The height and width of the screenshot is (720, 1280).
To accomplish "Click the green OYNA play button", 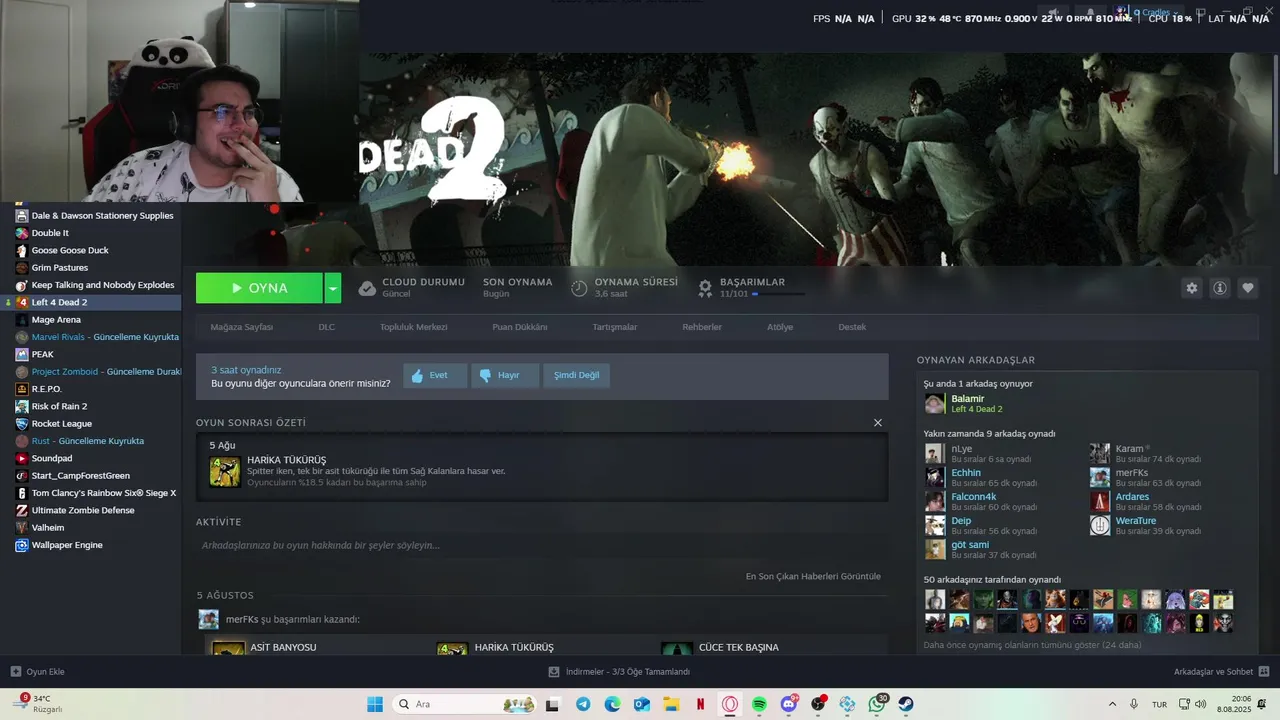I will point(259,288).
